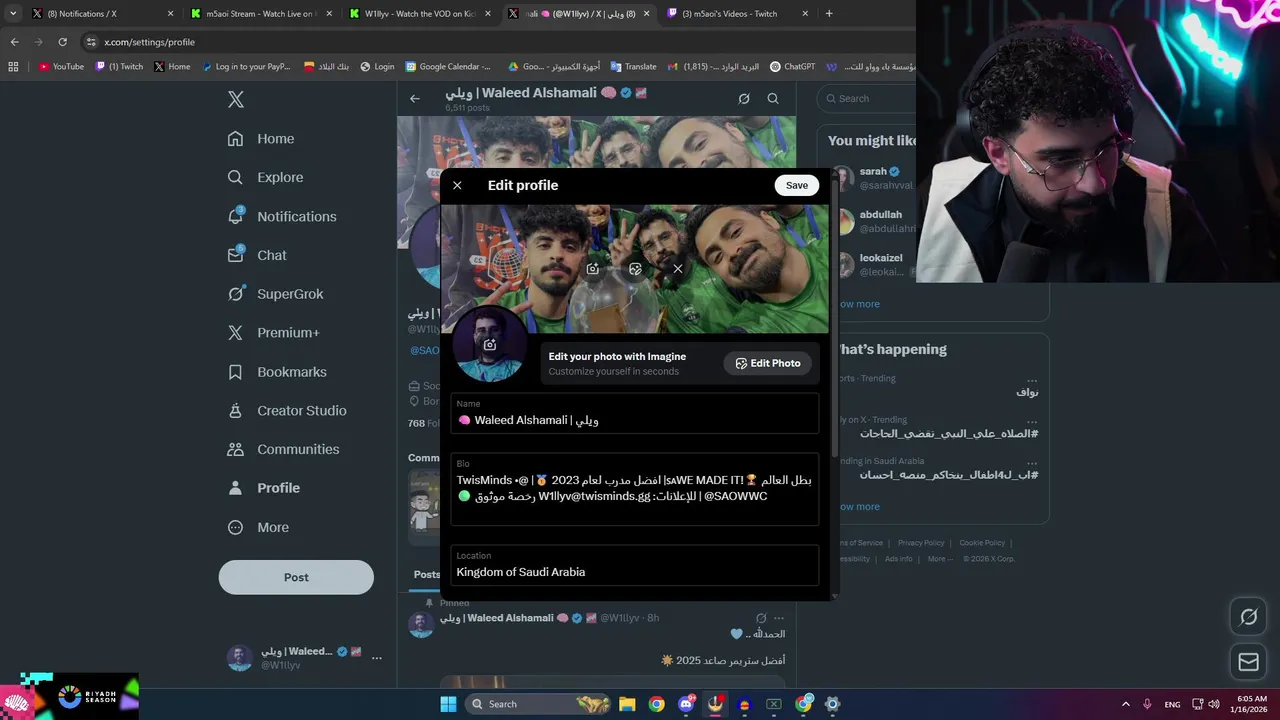The image size is (1280, 720).
Task: Open Notifications in the sidebar
Action: click(x=282, y=216)
